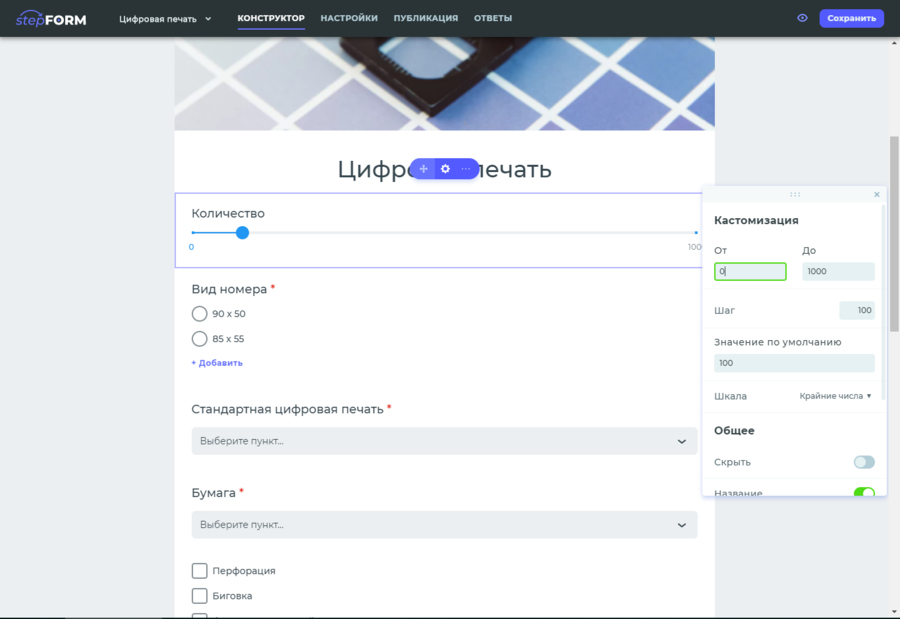Open the Цифровая печать form dropdown
900x619 pixels.
pyautogui.click(x=165, y=19)
